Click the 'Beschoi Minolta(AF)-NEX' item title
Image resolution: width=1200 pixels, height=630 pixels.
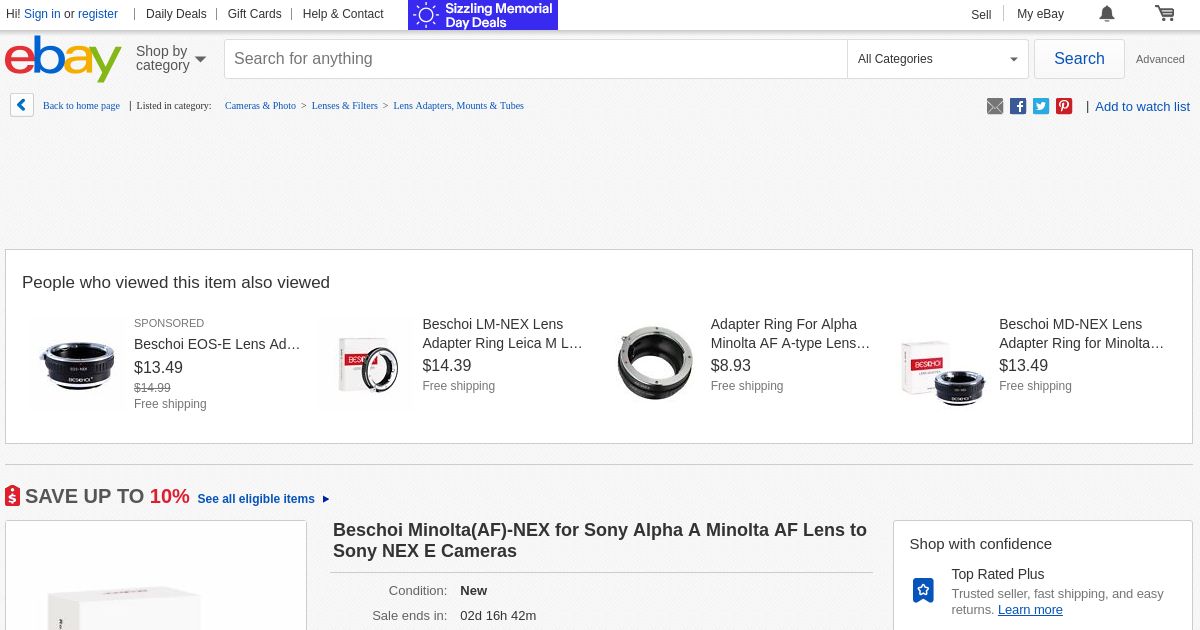click(x=600, y=540)
